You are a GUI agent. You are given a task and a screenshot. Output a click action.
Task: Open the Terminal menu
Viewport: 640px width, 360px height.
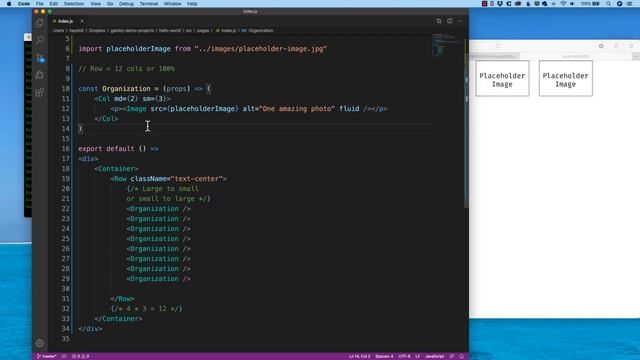coord(149,4)
